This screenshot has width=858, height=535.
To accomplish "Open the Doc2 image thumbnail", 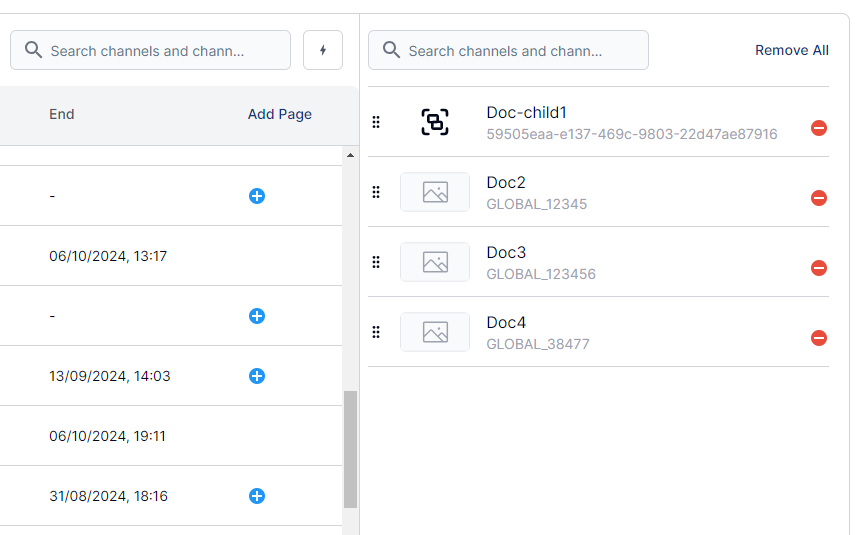I will 434,192.
